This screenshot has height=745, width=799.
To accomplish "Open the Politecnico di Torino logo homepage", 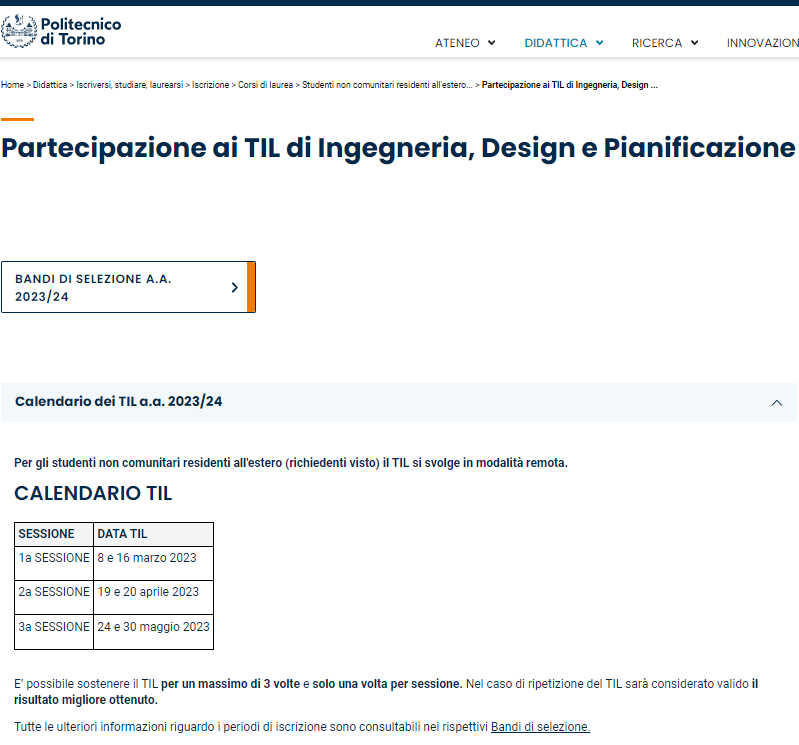I will [x=61, y=32].
